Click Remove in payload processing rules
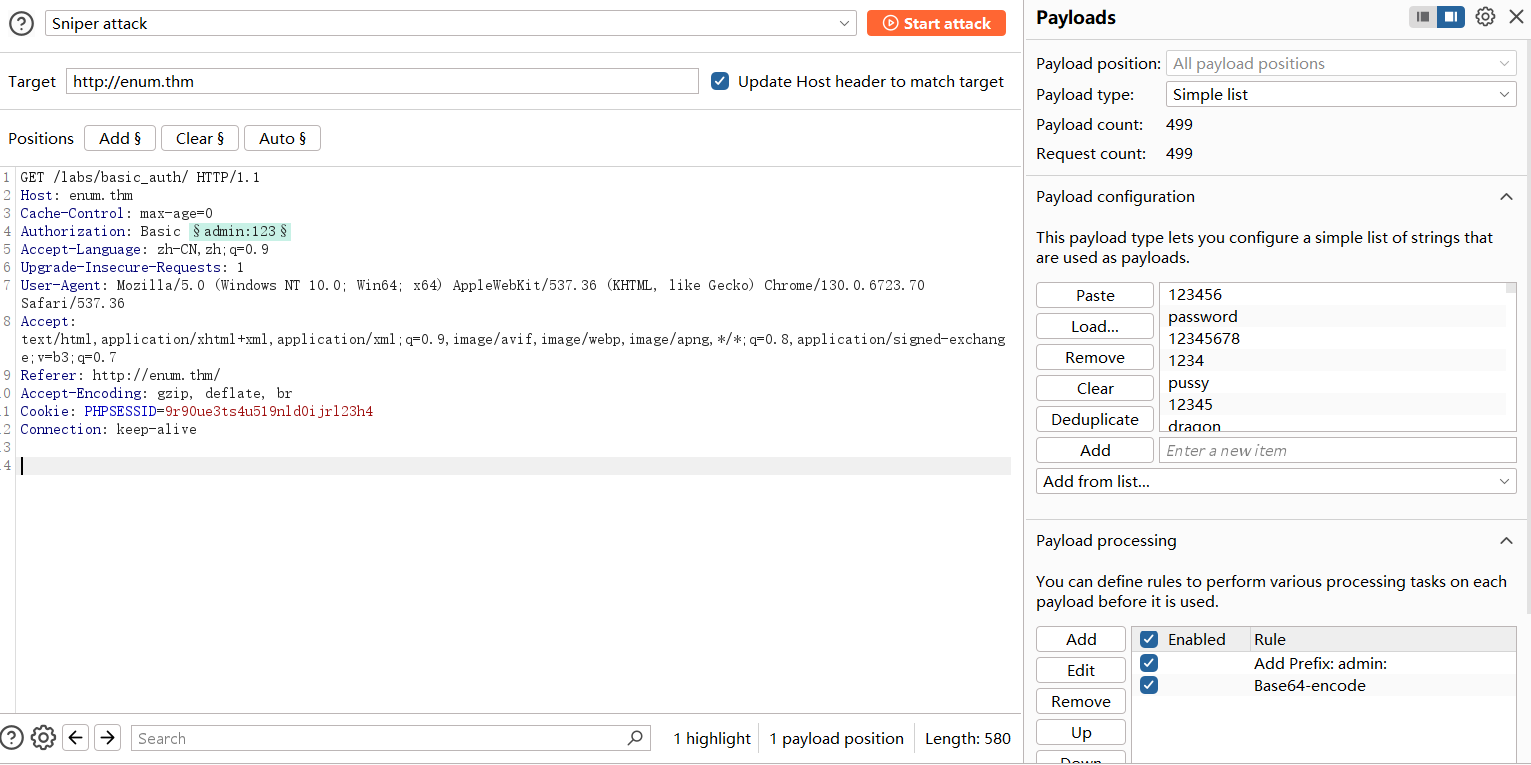The width and height of the screenshot is (1531, 765). [x=1081, y=701]
